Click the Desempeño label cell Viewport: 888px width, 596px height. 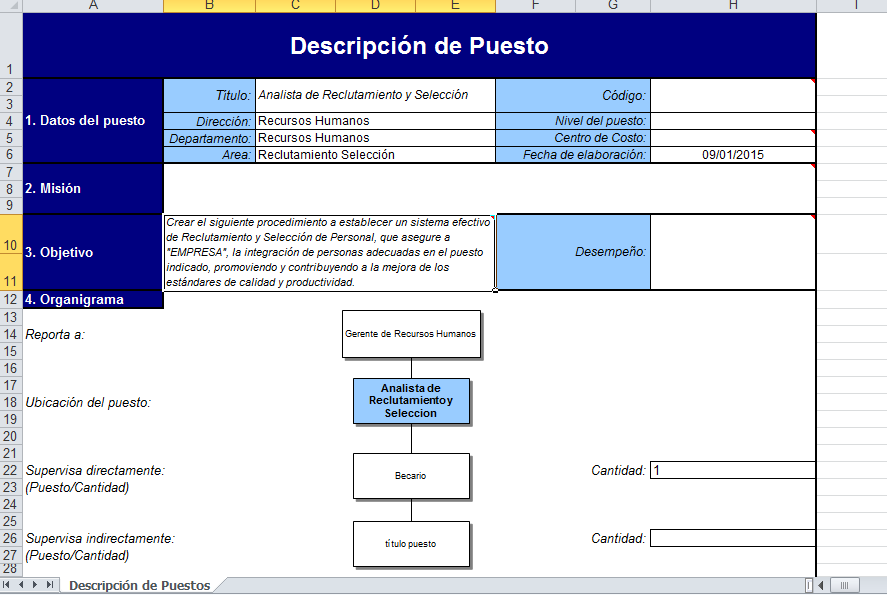click(x=573, y=252)
